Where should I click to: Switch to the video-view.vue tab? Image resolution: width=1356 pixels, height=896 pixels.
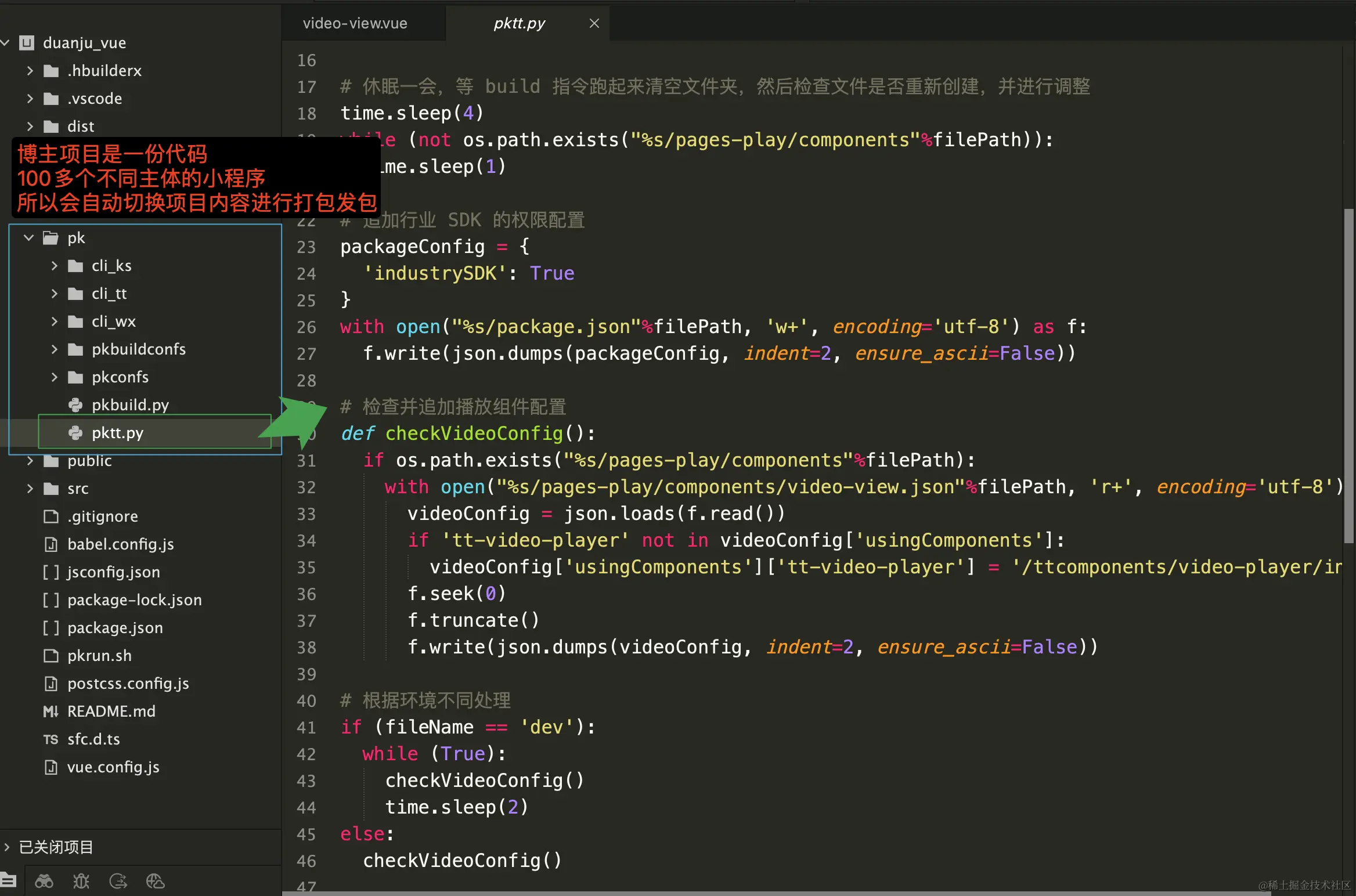[355, 23]
